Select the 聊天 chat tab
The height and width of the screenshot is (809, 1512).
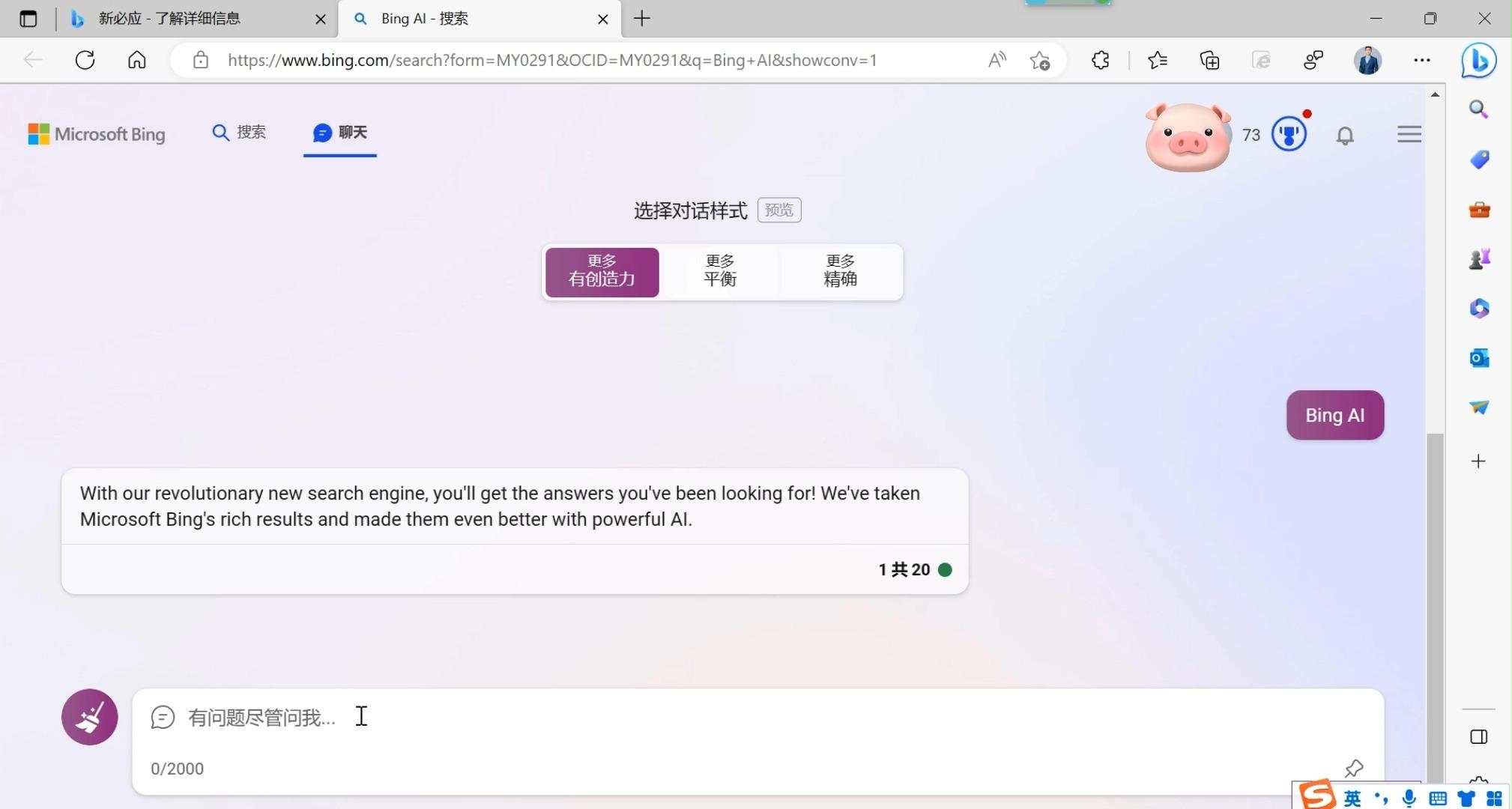(340, 133)
